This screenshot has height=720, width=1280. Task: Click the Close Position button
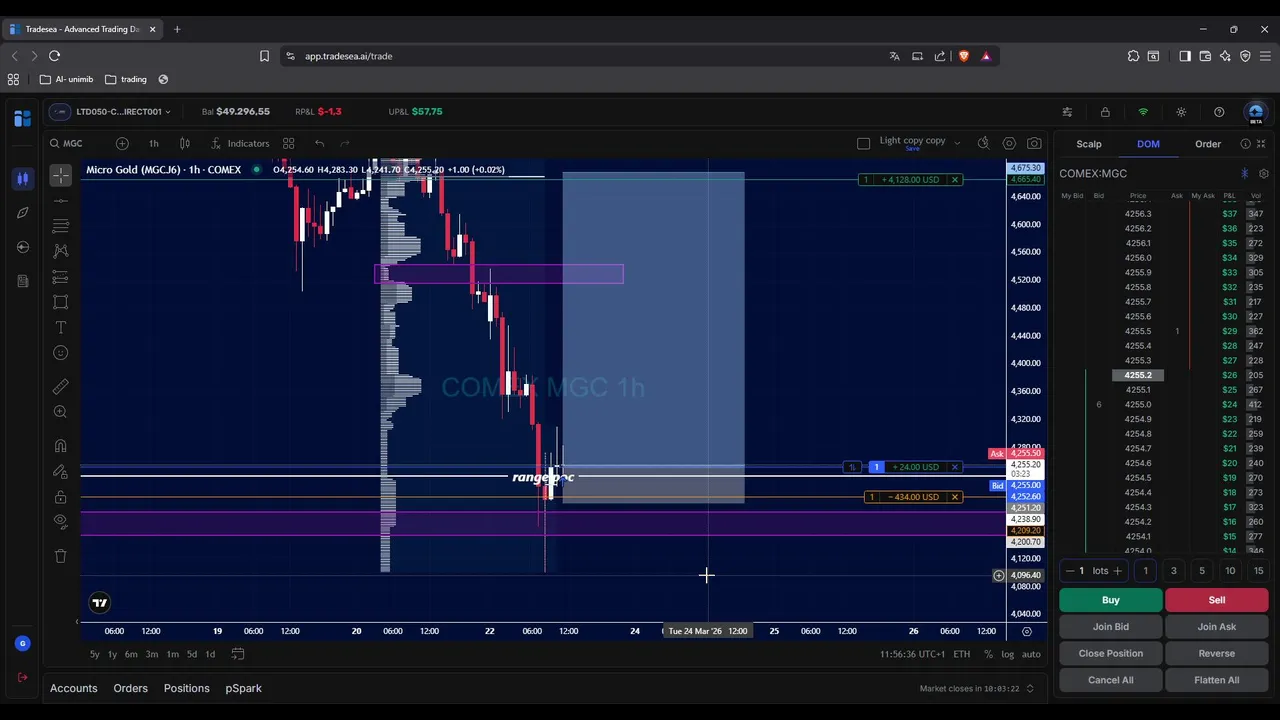pos(1111,653)
